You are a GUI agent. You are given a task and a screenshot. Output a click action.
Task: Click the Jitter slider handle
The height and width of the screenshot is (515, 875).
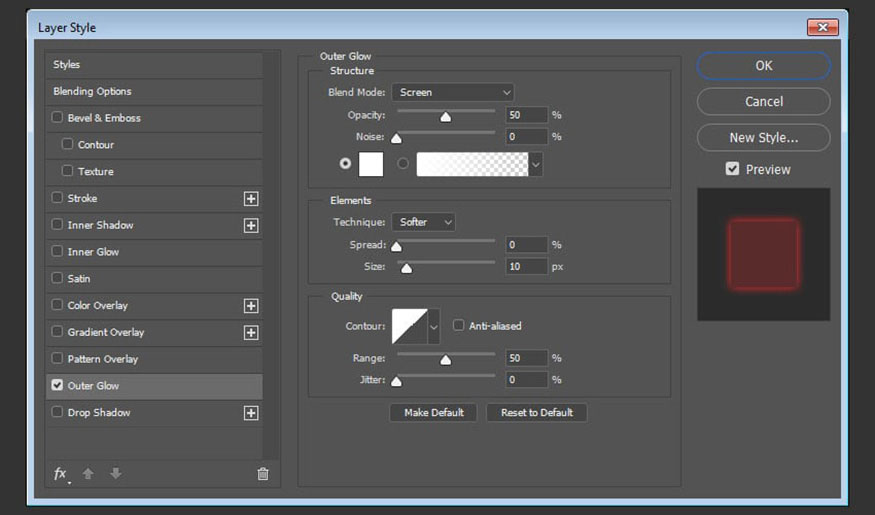[396, 382]
